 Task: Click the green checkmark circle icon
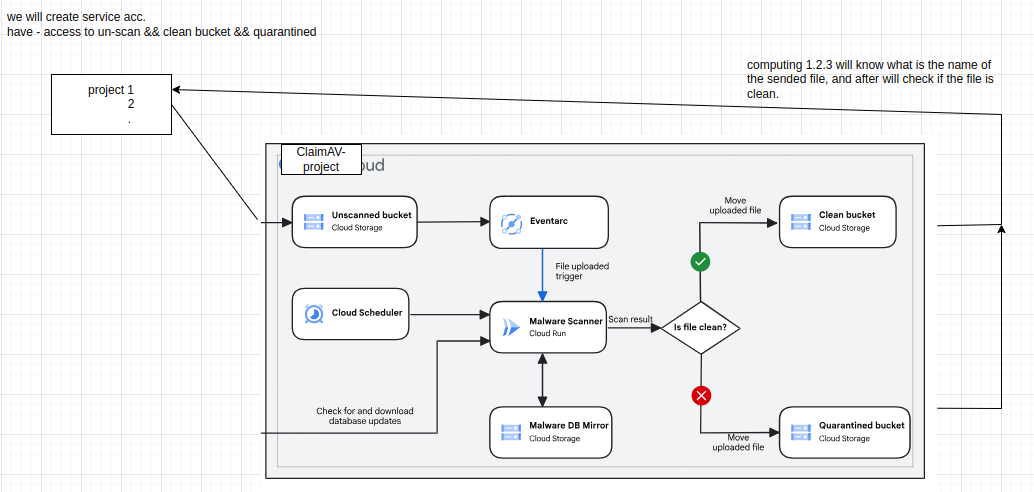[x=700, y=262]
